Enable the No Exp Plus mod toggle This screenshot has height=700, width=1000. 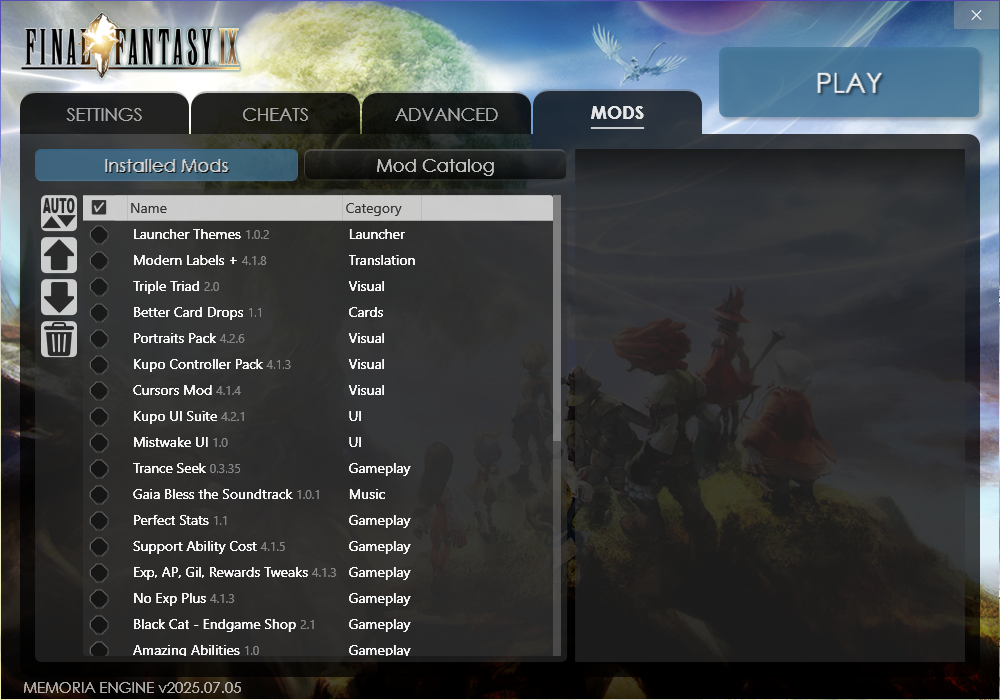(99, 599)
